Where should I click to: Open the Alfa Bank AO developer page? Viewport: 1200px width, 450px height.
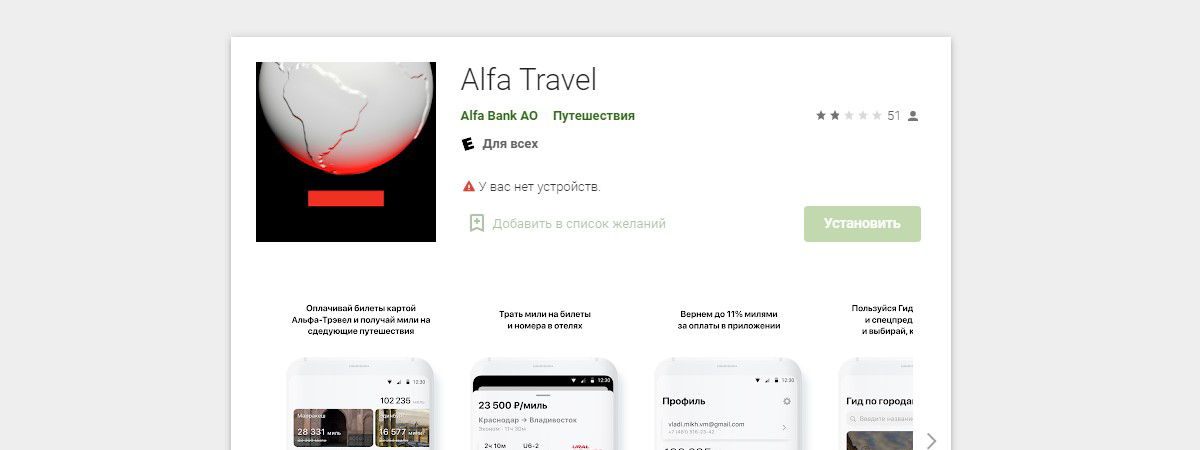(499, 116)
